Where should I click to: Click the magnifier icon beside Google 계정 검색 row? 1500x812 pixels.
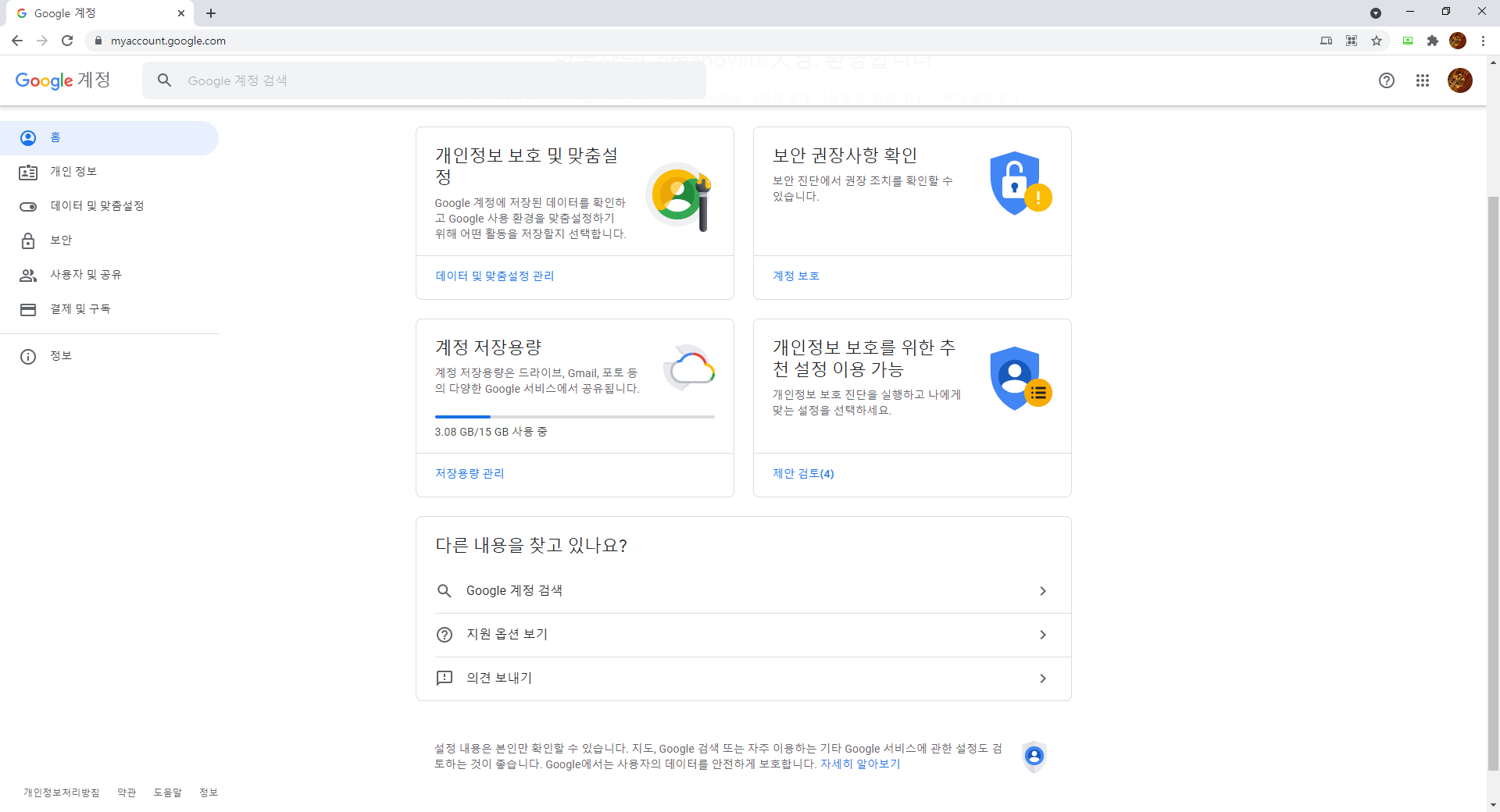[x=445, y=591]
